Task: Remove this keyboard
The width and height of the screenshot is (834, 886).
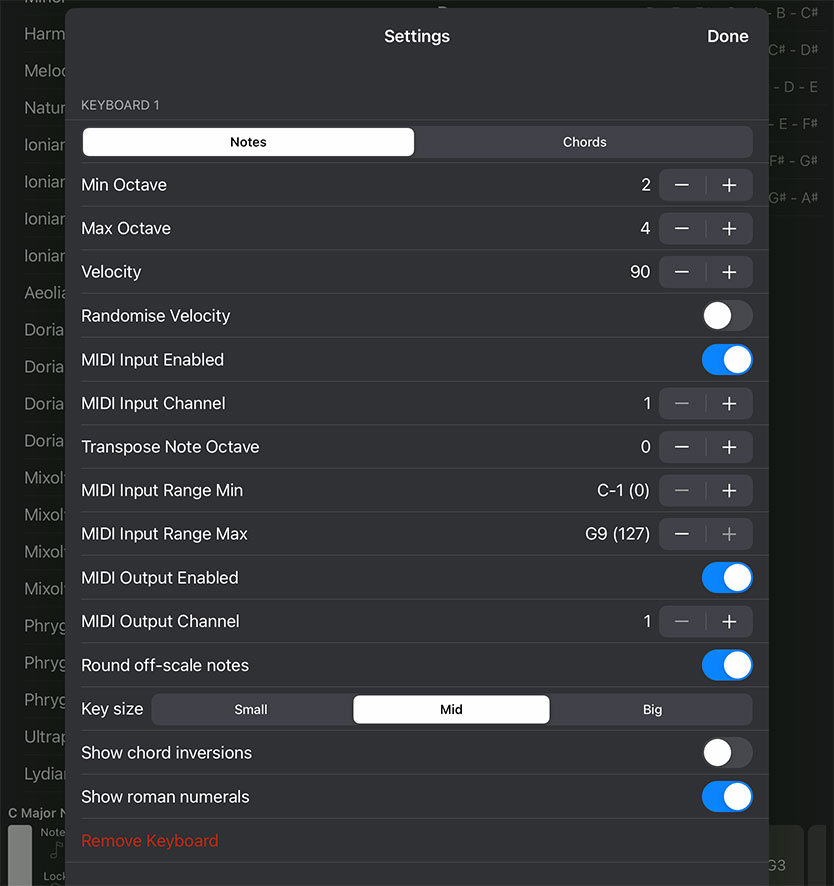Action: (150, 840)
